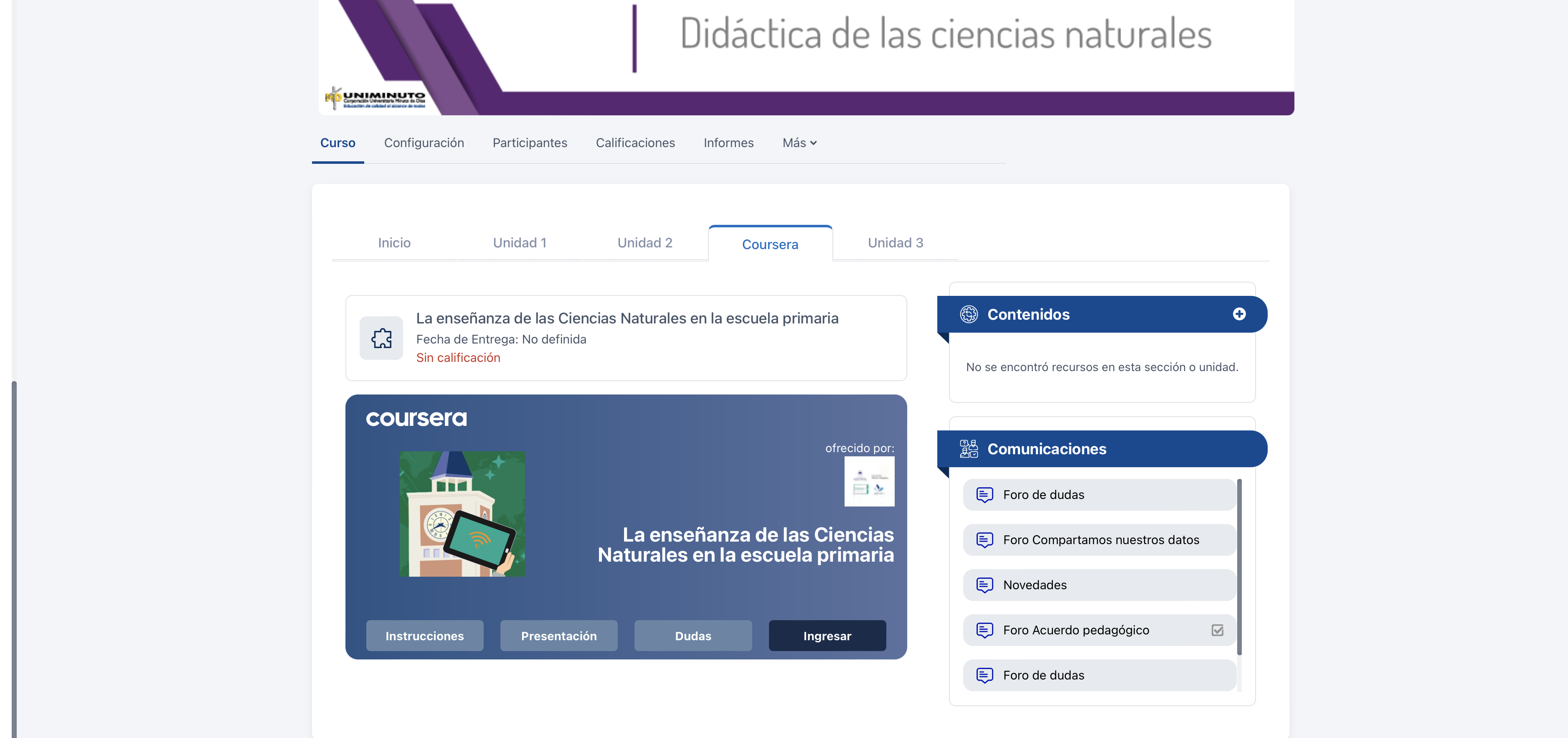Open the Informes tab
This screenshot has width=1568, height=738.
728,143
